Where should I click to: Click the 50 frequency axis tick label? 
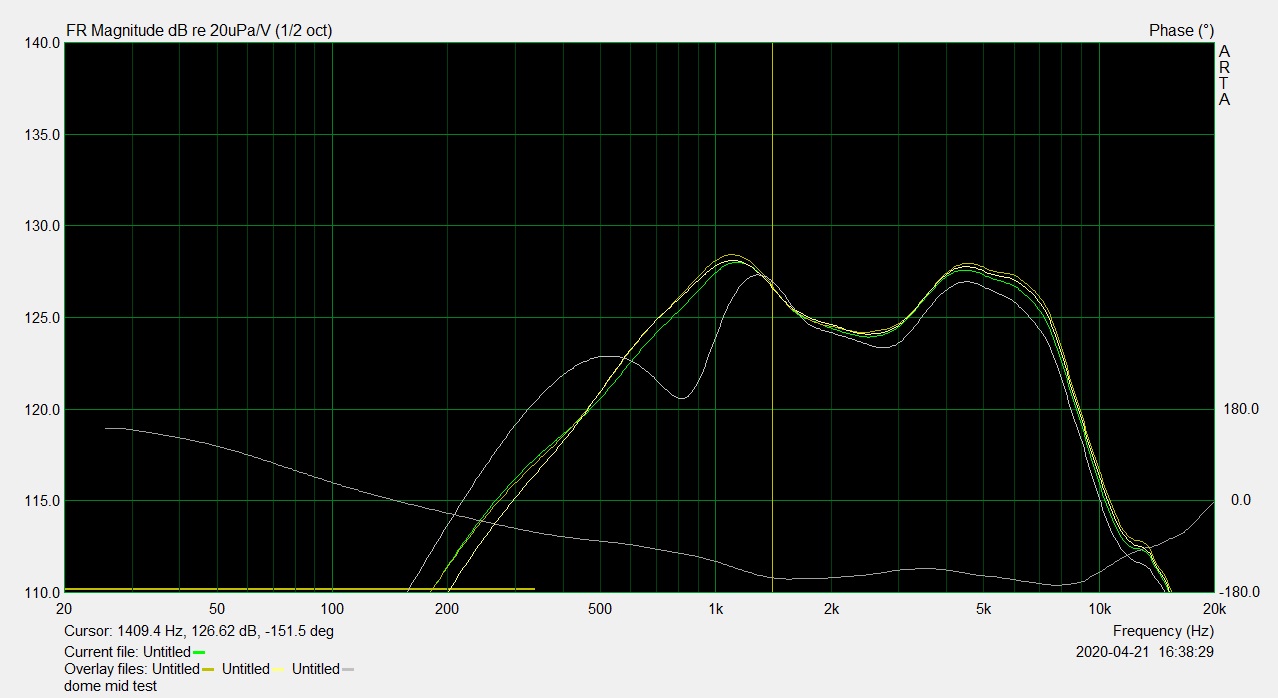(x=217, y=609)
